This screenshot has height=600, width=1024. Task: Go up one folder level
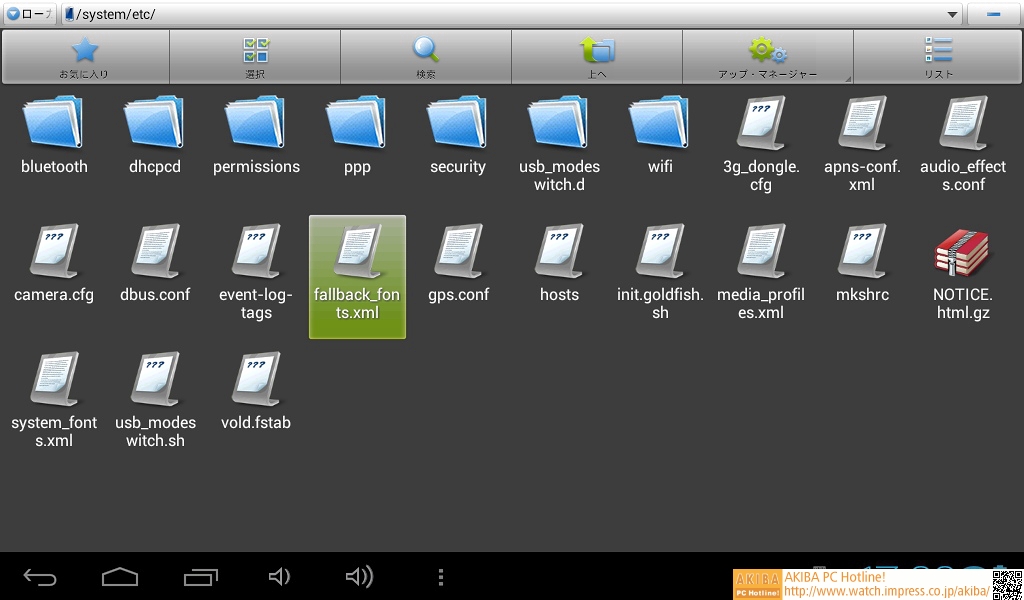597,56
